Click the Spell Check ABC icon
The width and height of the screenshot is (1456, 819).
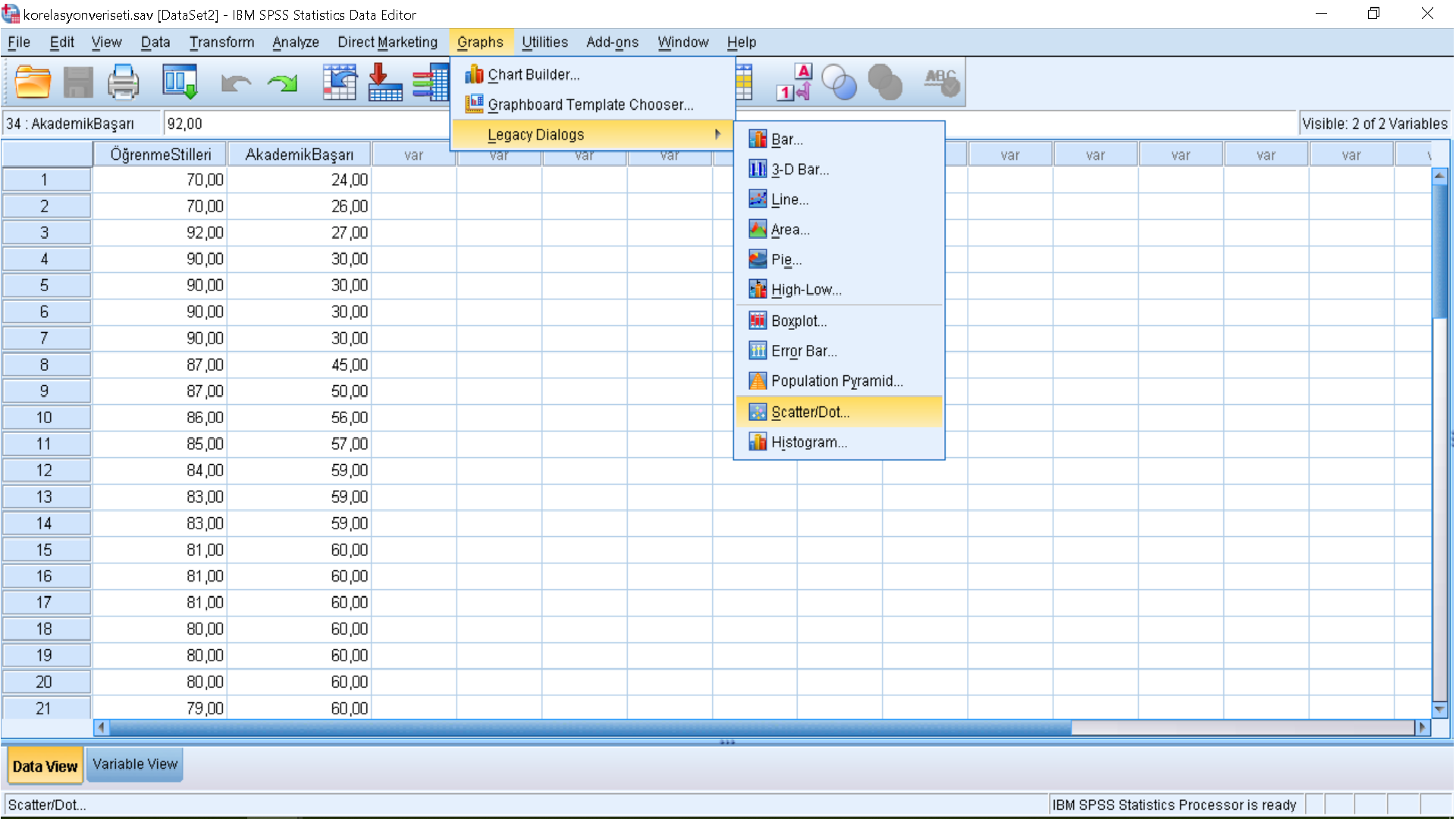[942, 82]
